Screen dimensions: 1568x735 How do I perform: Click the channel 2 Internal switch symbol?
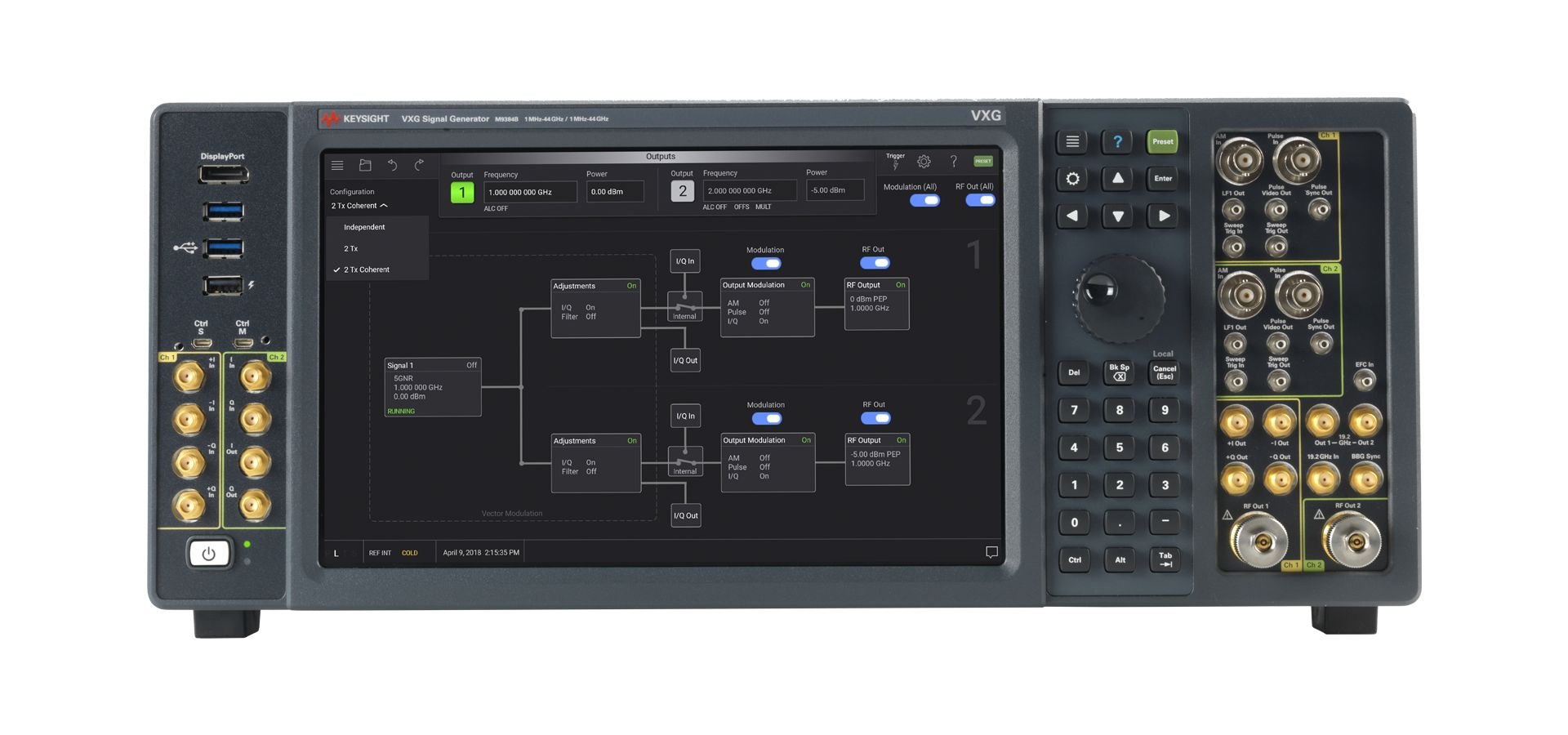coord(685,461)
